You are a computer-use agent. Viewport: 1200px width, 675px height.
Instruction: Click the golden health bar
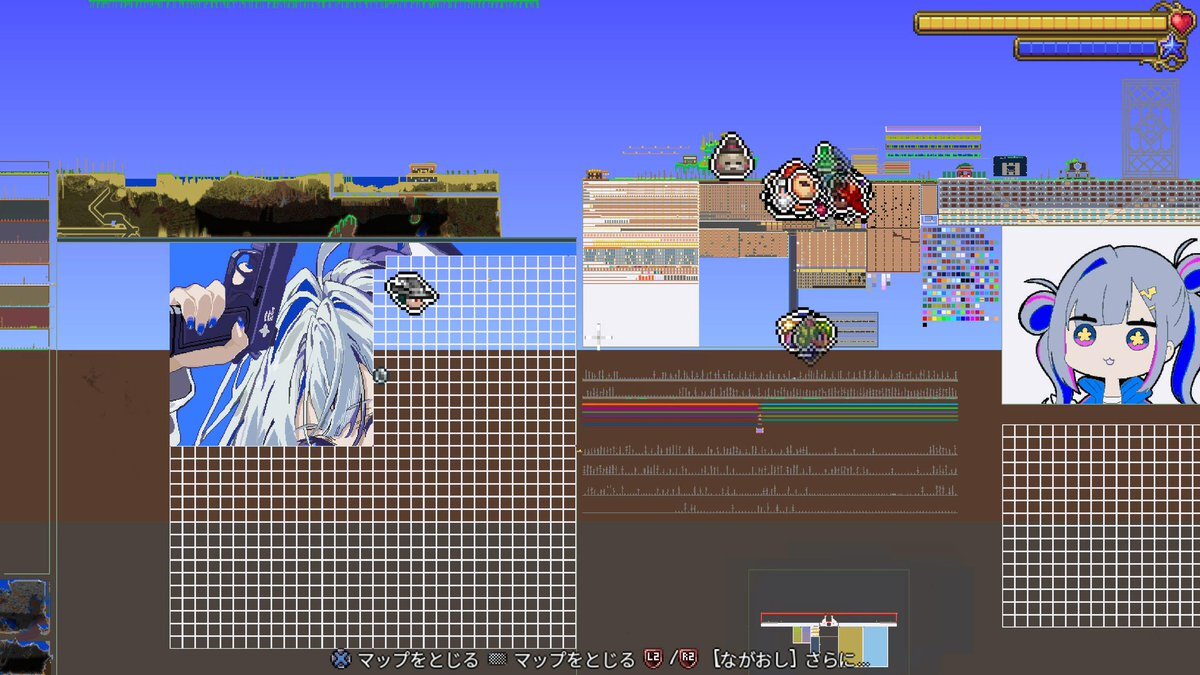pyautogui.click(x=1041, y=23)
